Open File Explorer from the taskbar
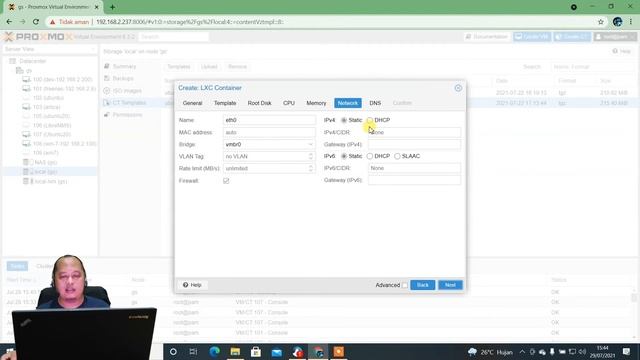Viewport: 640px width, 360px height. click(x=235, y=351)
